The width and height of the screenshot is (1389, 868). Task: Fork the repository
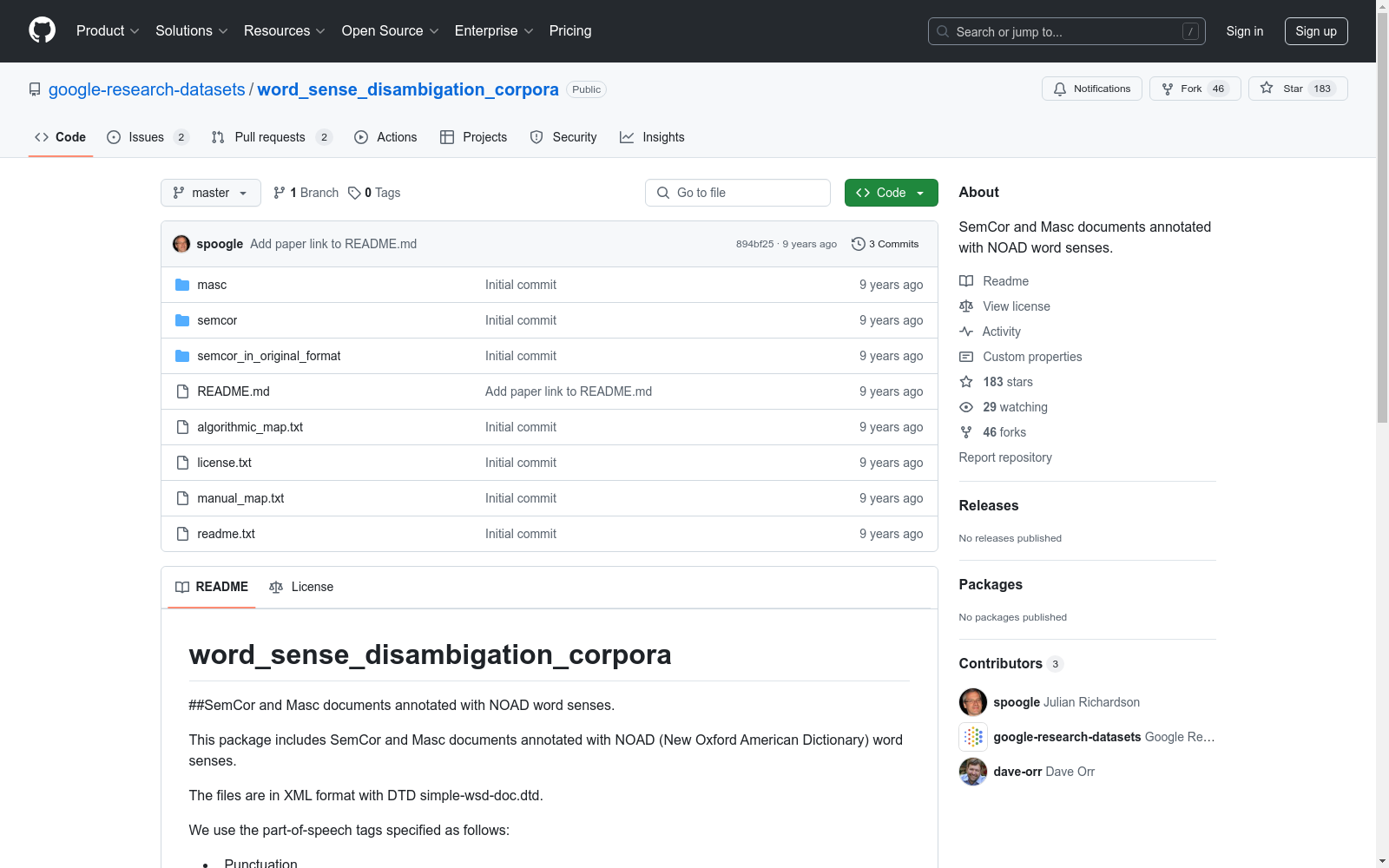1195,89
